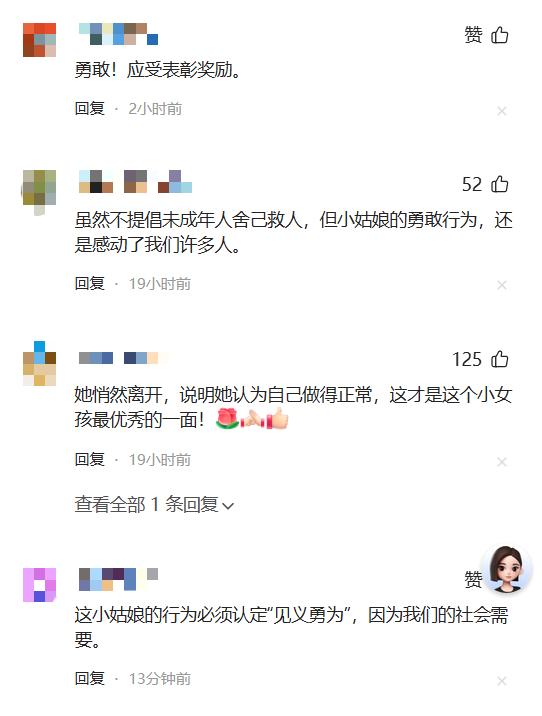Close the '她悄然离开' comment using X
This screenshot has width=542, height=716.
coord(502,462)
